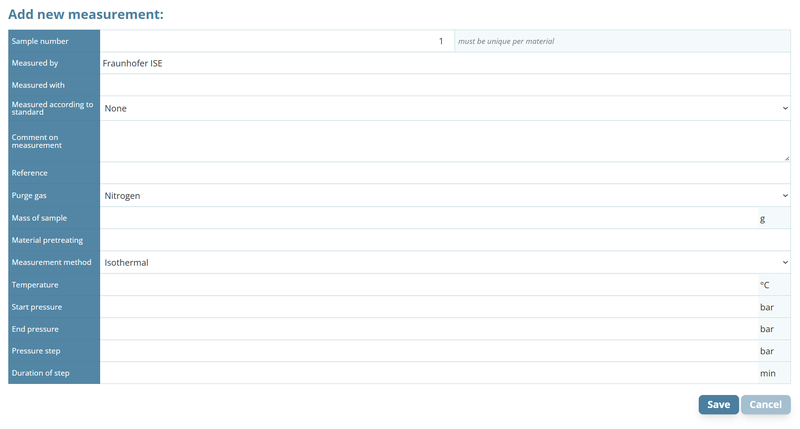
Task: Click the Measured by text field
Action: pyautogui.click(x=444, y=63)
